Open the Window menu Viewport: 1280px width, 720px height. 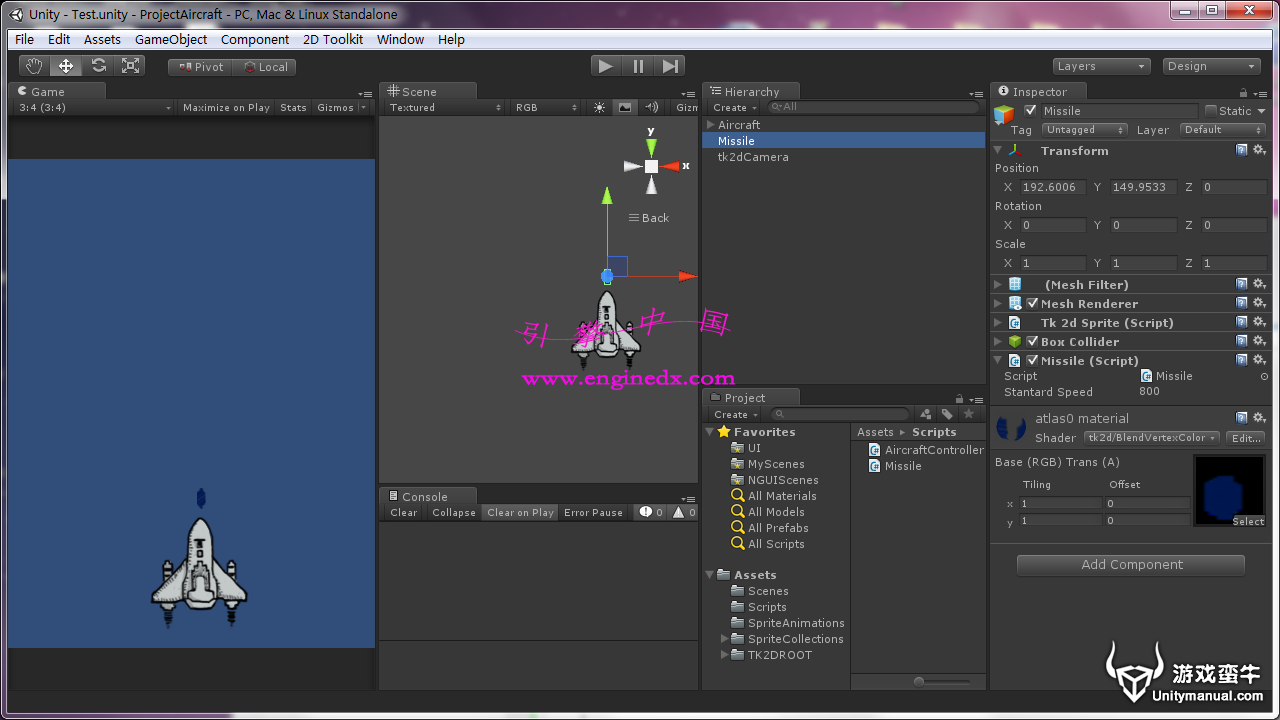coord(400,39)
